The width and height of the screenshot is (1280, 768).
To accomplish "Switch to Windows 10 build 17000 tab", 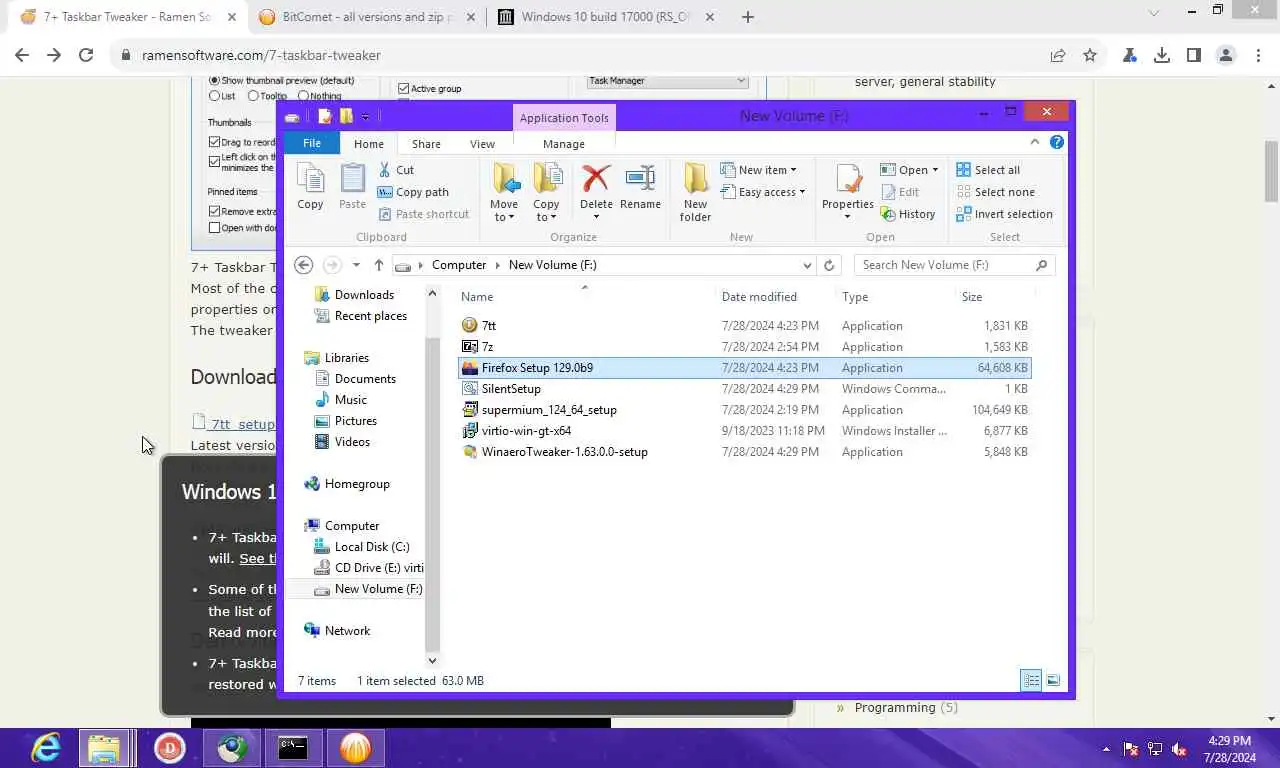I will (605, 17).
